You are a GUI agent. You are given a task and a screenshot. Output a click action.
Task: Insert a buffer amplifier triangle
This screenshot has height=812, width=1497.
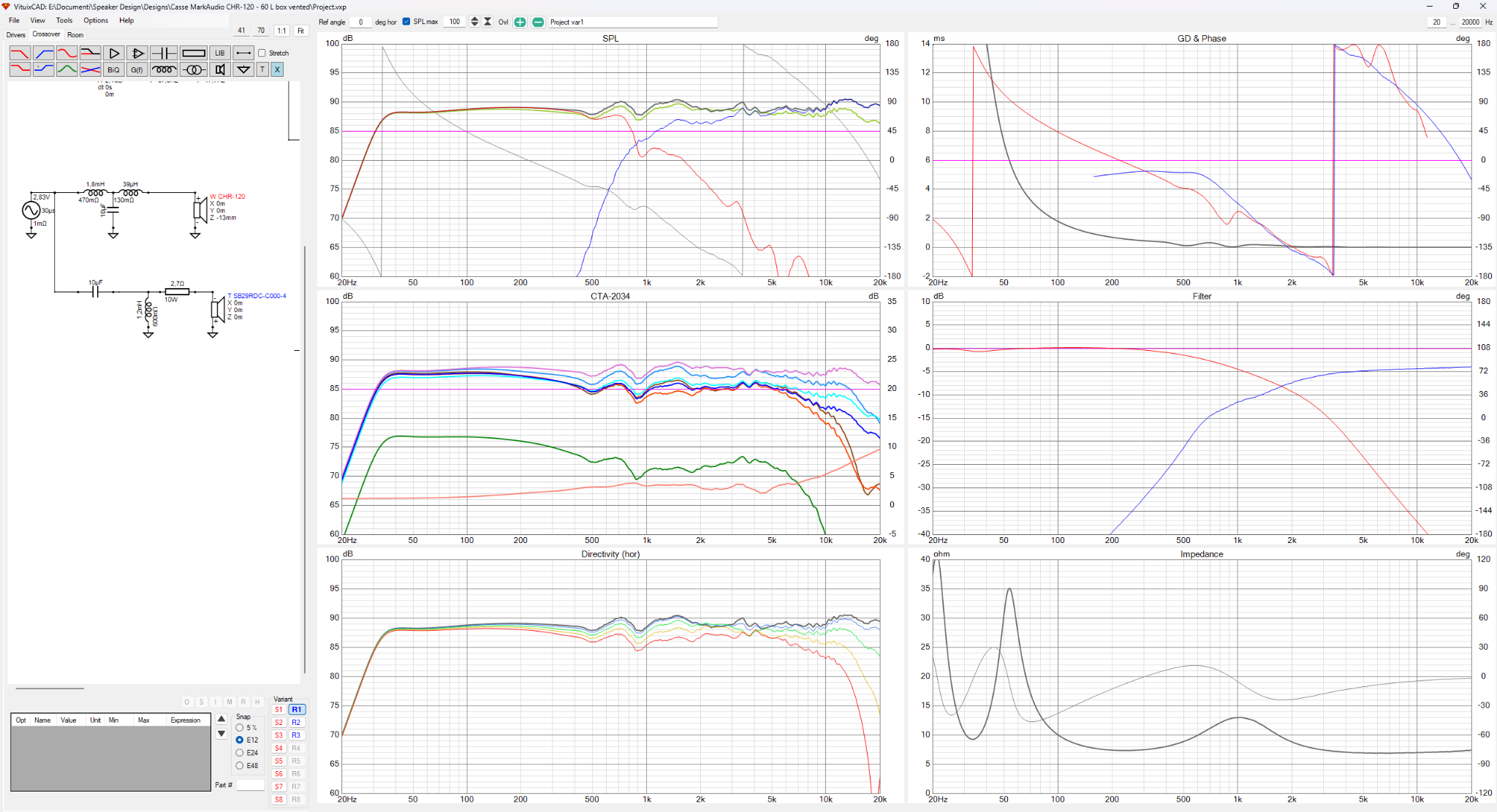114,53
